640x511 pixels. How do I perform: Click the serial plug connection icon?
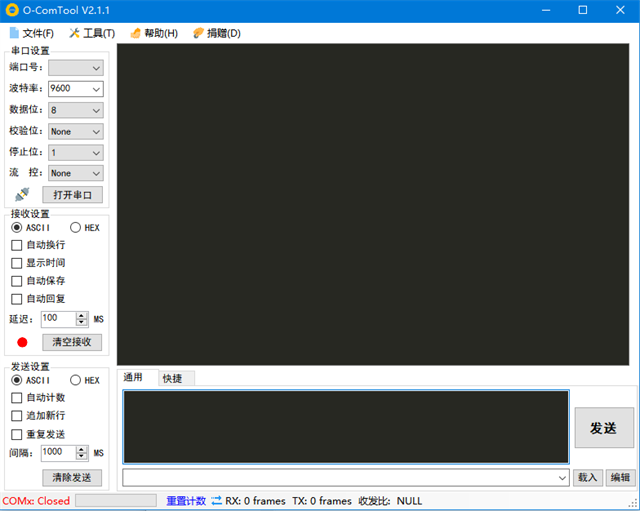(x=22, y=194)
